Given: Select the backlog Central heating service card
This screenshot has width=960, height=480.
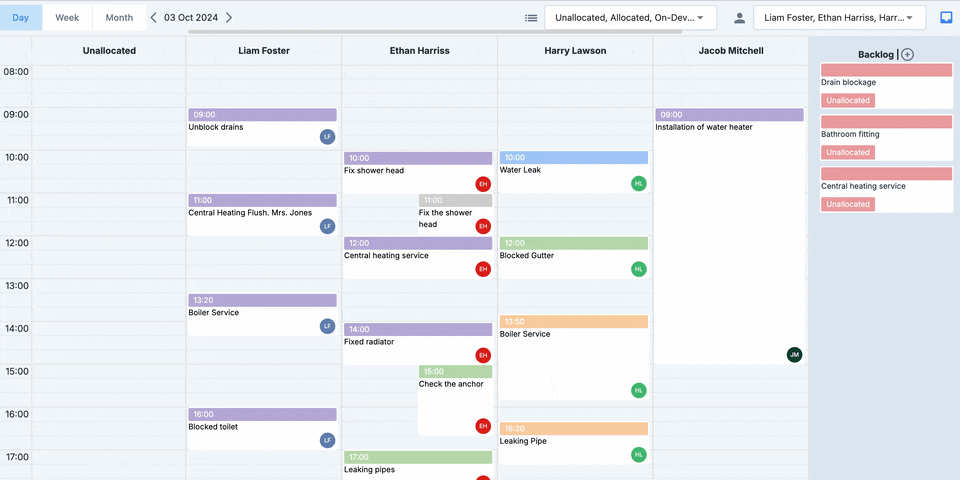Looking at the screenshot, I should coord(887,190).
